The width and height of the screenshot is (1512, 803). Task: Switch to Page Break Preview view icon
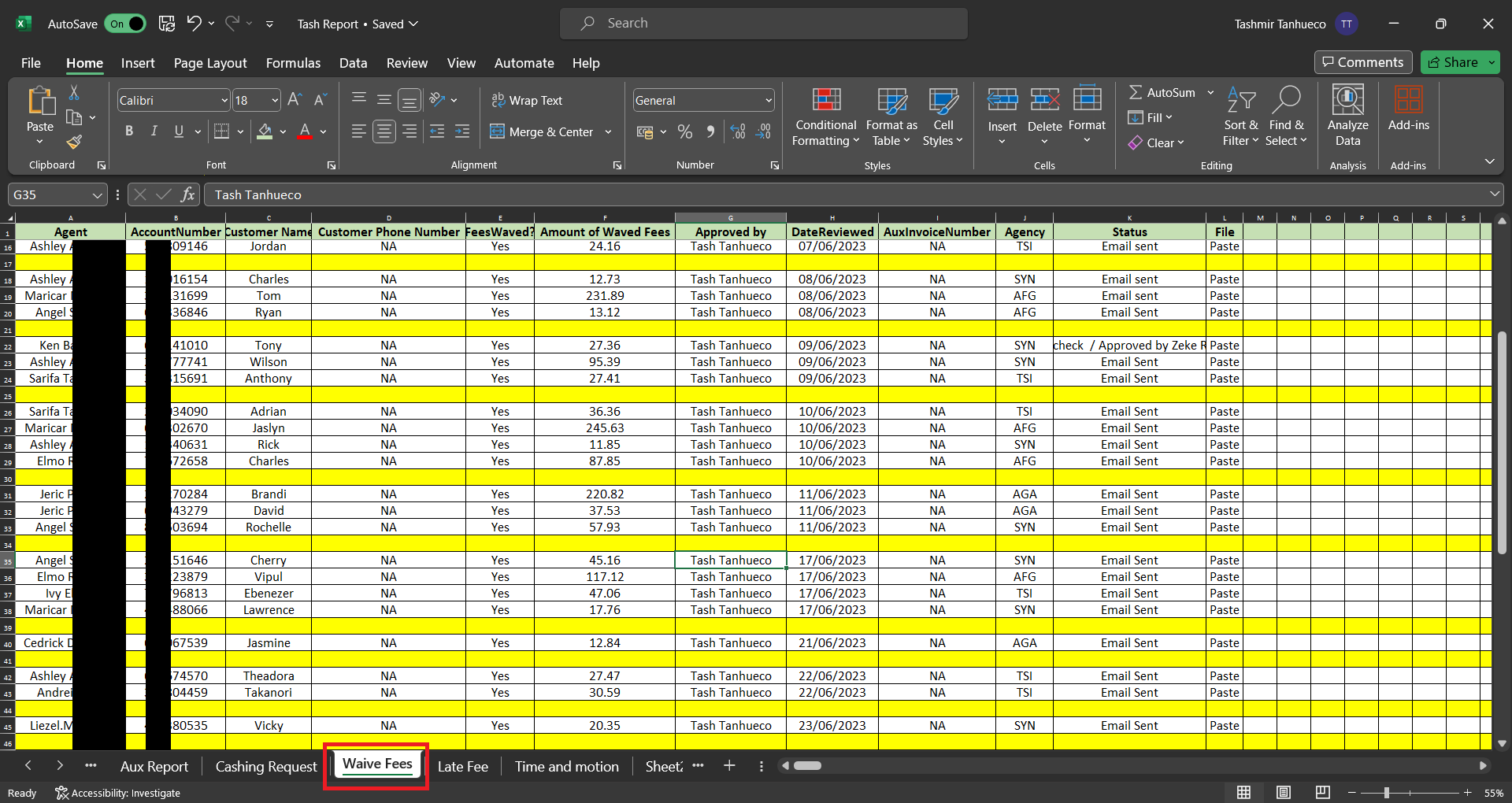click(1323, 792)
